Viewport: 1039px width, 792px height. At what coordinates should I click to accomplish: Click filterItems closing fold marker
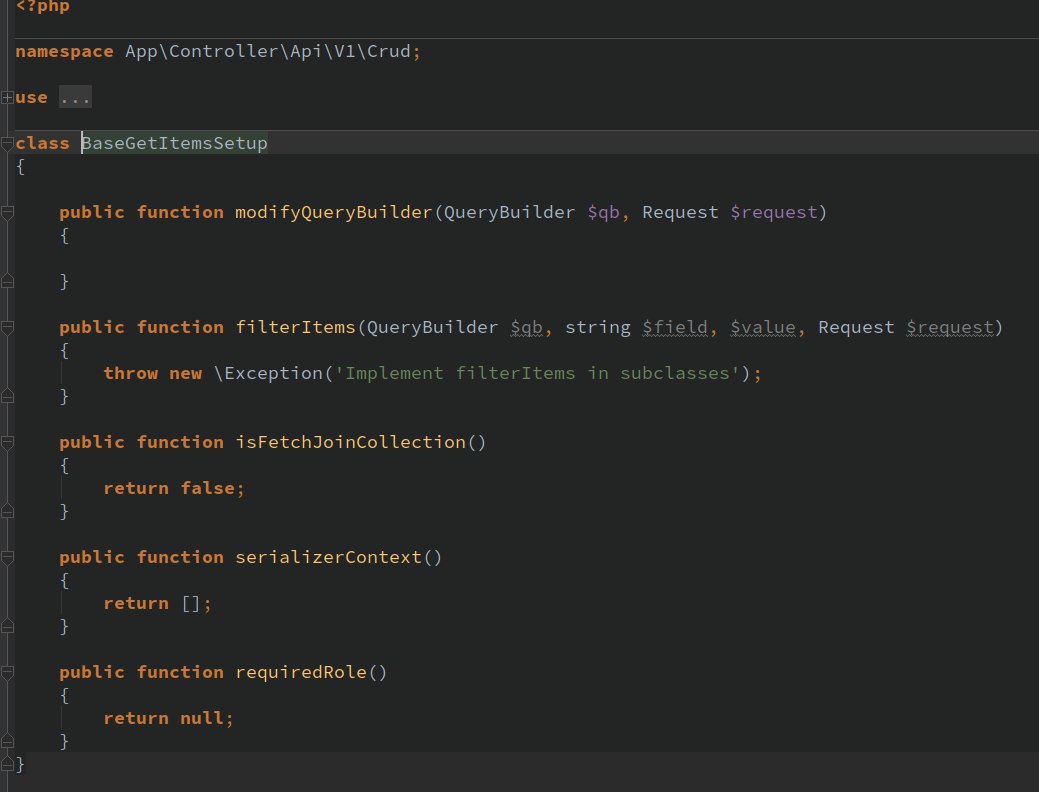click(7, 396)
